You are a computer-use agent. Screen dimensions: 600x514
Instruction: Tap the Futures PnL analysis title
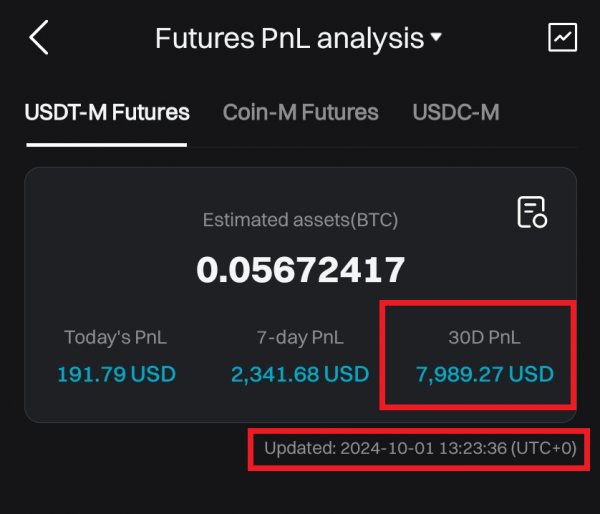(289, 39)
